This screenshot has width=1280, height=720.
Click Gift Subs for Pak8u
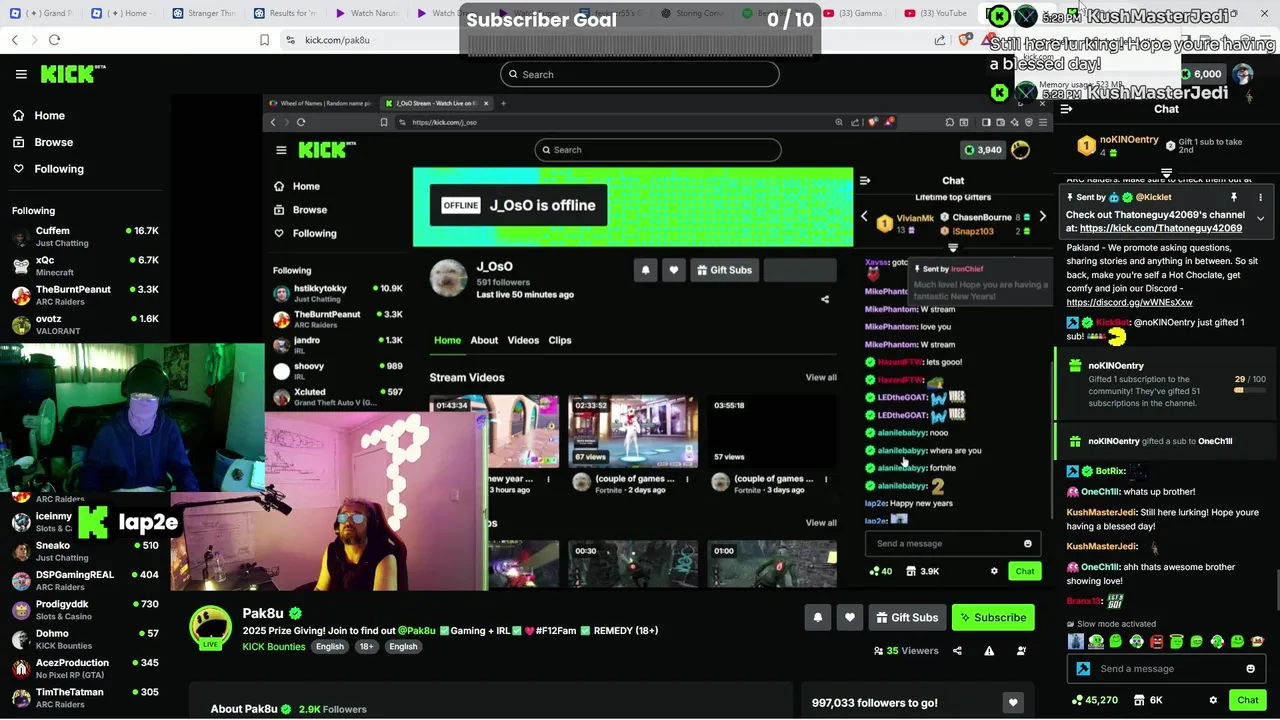(x=907, y=618)
